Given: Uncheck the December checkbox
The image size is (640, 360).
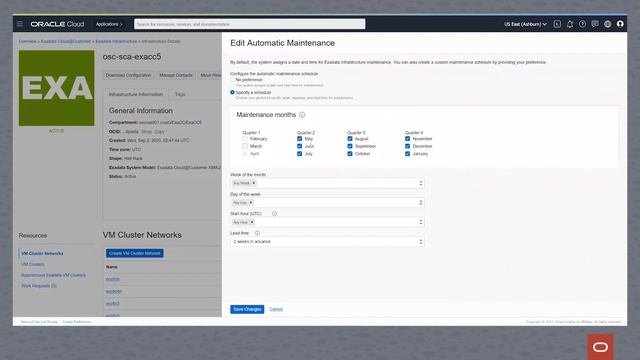Looking at the screenshot, I should pyautogui.click(x=407, y=146).
